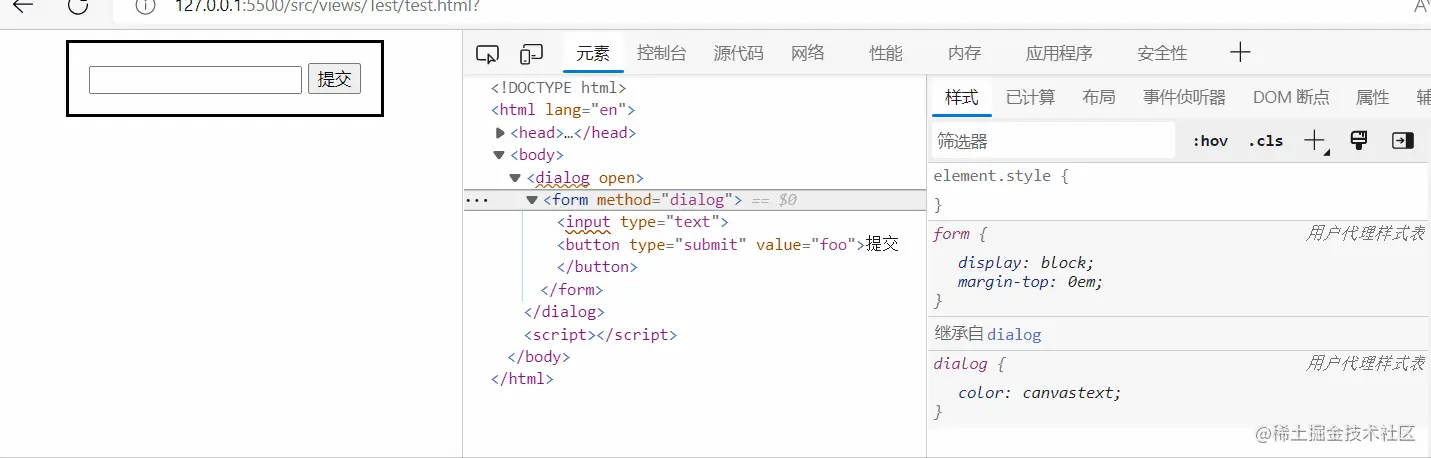Open the 内存 tab
The image size is (1431, 458).
click(965, 54)
